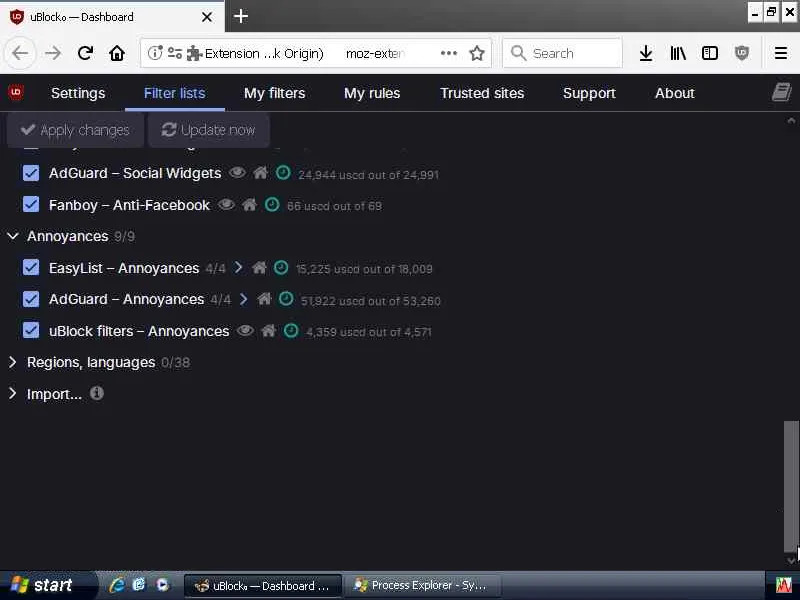Viewport: 800px width, 600px height.
Task: Open the Support tab
Action: pyautogui.click(x=589, y=93)
